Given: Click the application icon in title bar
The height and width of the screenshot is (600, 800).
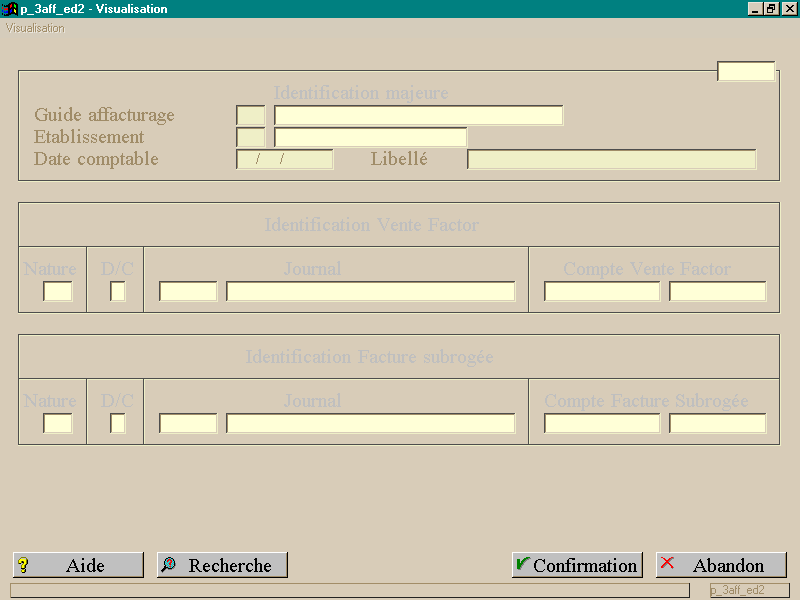Looking at the screenshot, I should [x=10, y=9].
